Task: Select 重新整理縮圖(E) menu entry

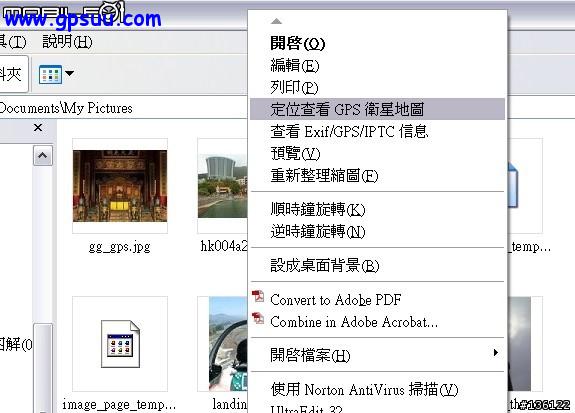Action: tap(377, 175)
